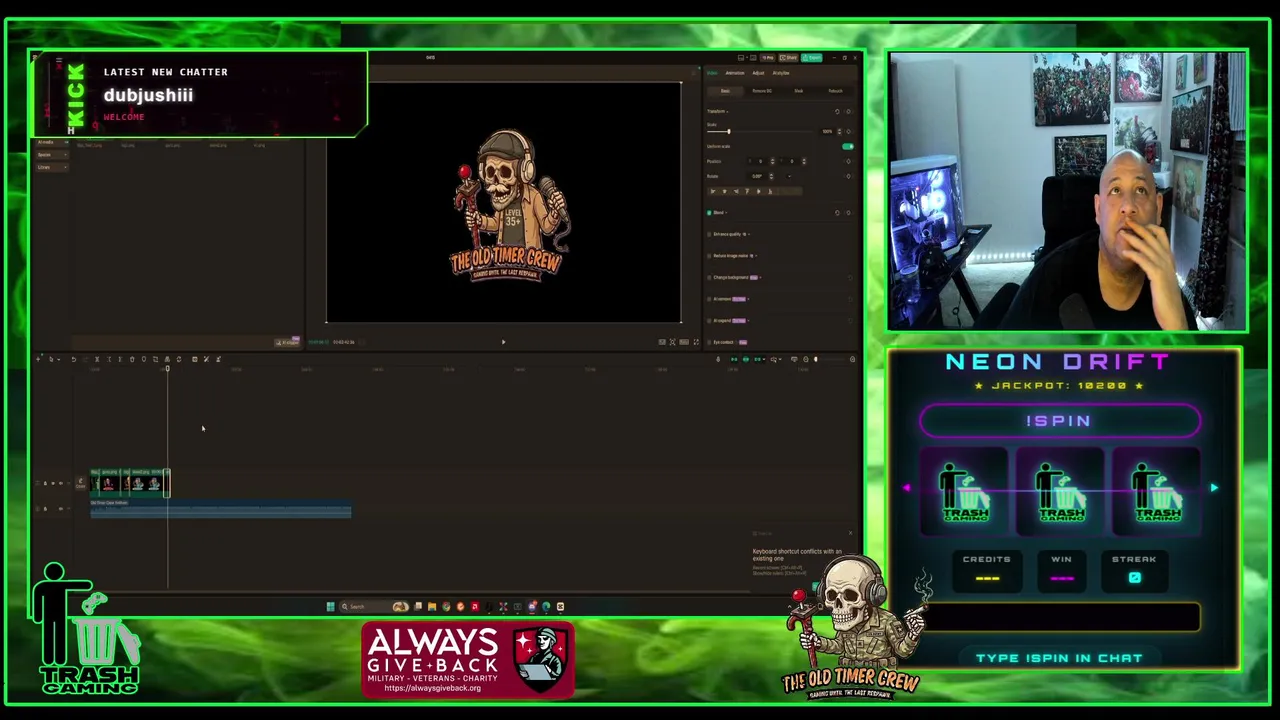This screenshot has height=720, width=1280.
Task: Click the Position X value field
Action: click(760, 161)
